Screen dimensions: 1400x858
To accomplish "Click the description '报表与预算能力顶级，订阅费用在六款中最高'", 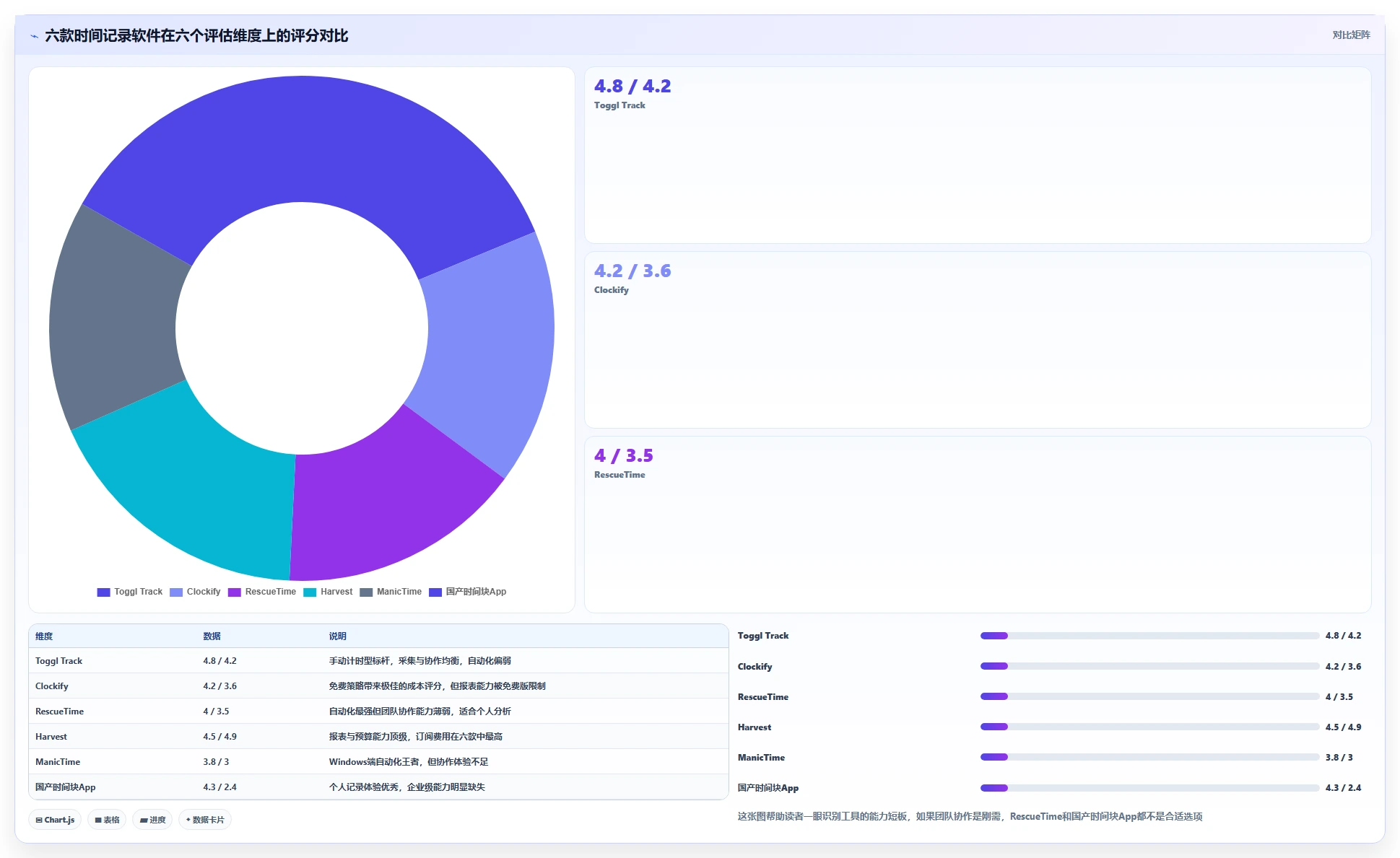I will [416, 737].
